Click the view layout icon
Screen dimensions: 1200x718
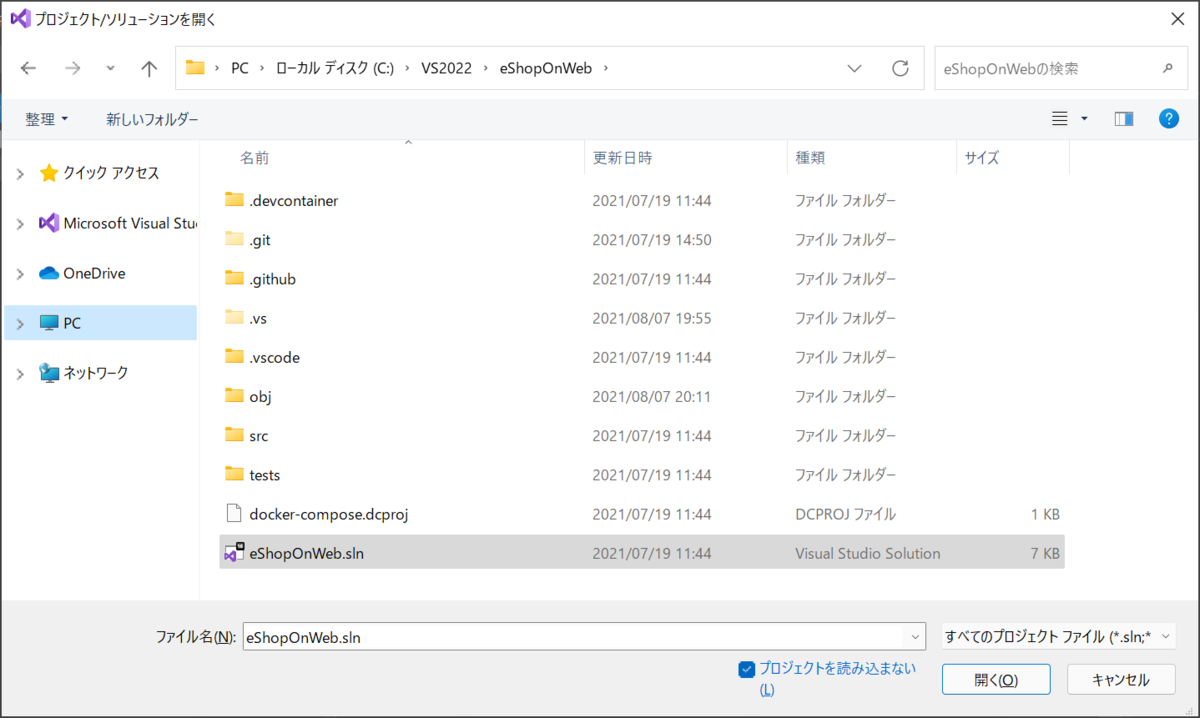coord(1059,118)
